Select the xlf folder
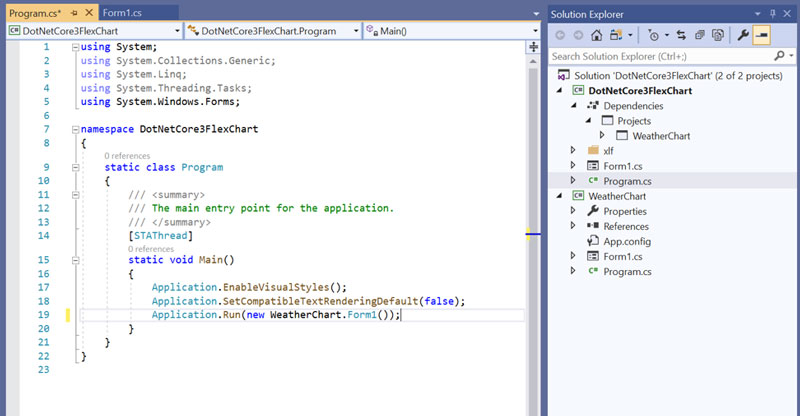 pos(608,151)
